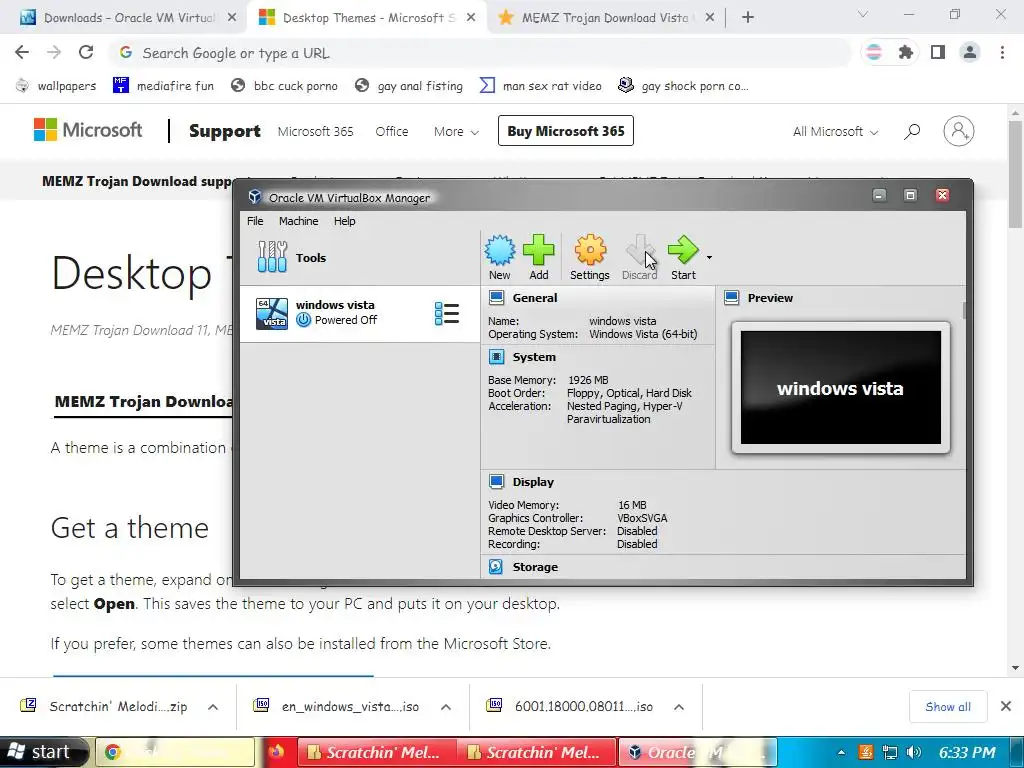Switch to the MEMZ Trojan Download Vista tab
The width and height of the screenshot is (1024, 768).
pyautogui.click(x=605, y=18)
